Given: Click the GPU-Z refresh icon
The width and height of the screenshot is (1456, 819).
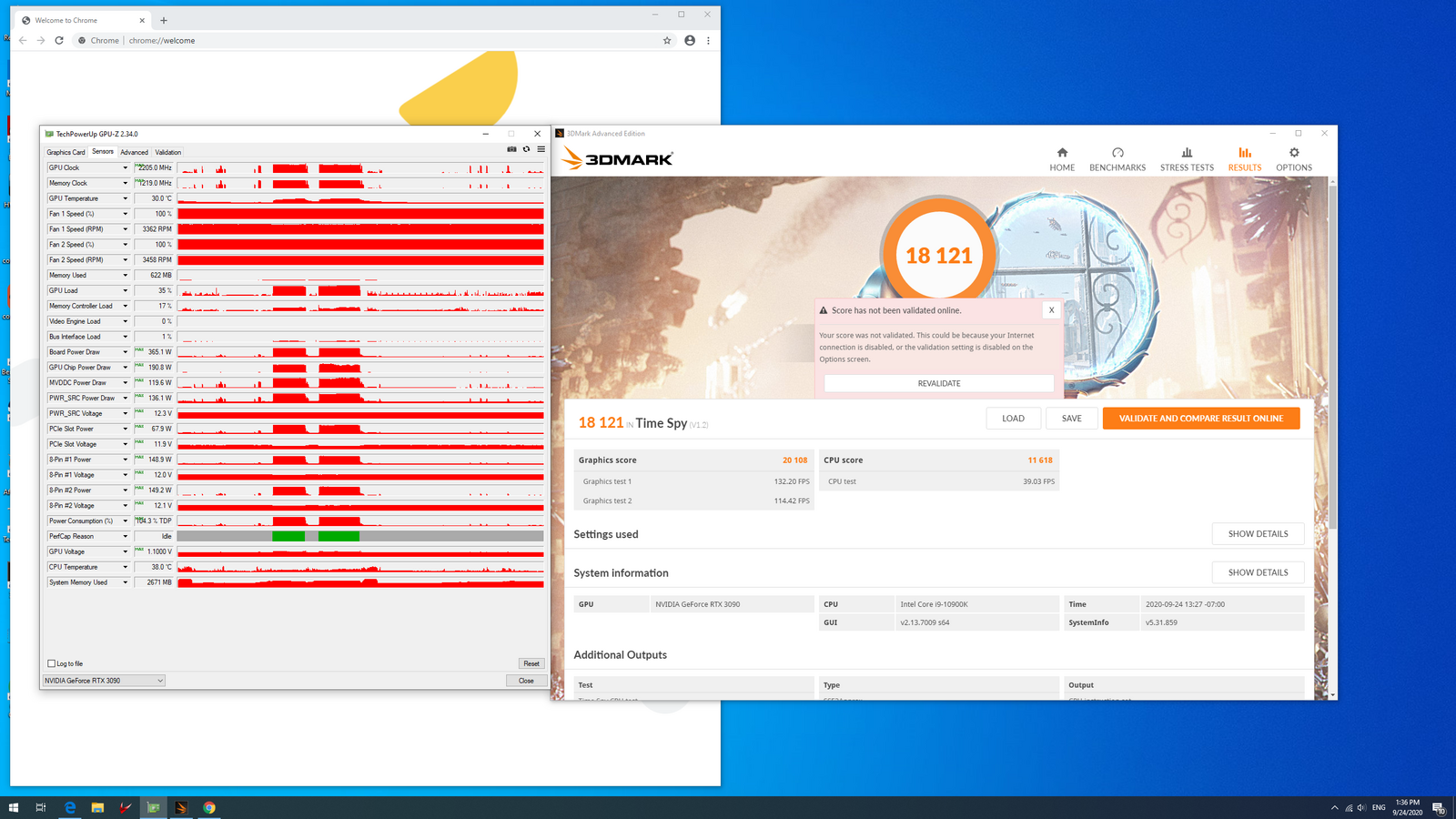Looking at the screenshot, I should [x=526, y=149].
